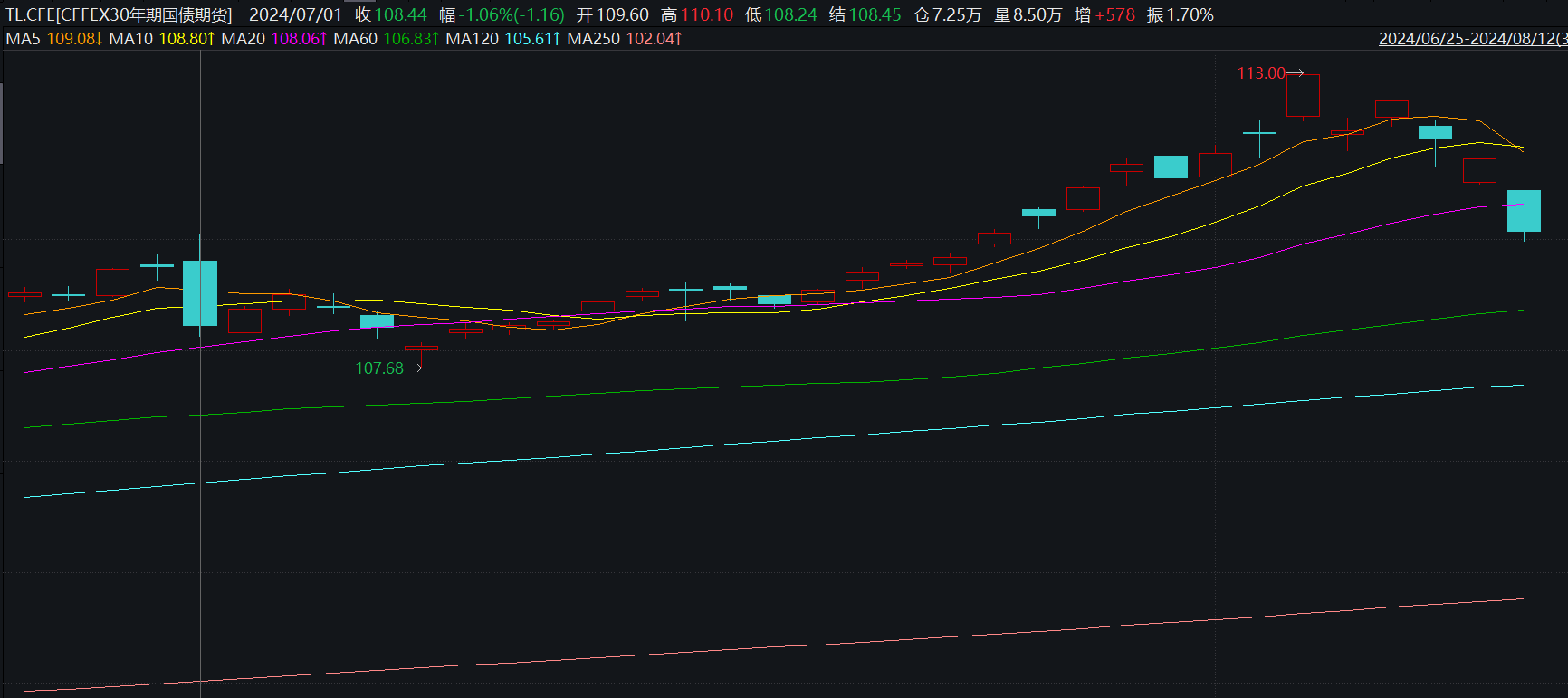Open the 2024/06/25-2024/08/12 date range link
This screenshot has height=698, width=1568.
(1472, 39)
